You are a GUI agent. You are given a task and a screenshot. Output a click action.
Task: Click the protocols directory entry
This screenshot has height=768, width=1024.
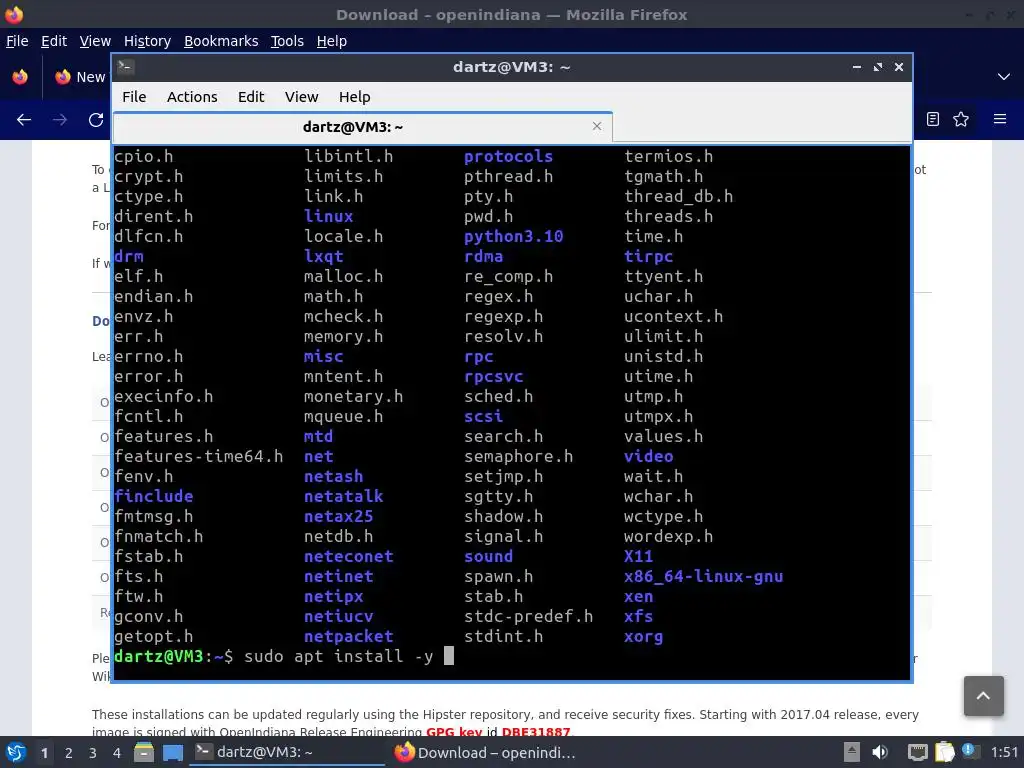click(508, 157)
